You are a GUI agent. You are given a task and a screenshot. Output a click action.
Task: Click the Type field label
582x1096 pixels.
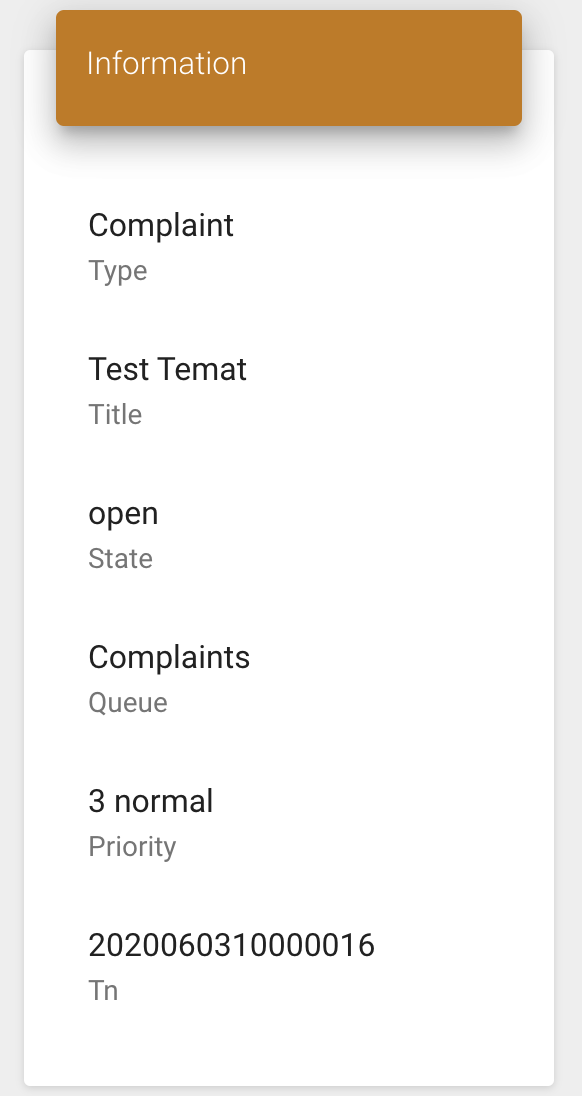(x=117, y=271)
